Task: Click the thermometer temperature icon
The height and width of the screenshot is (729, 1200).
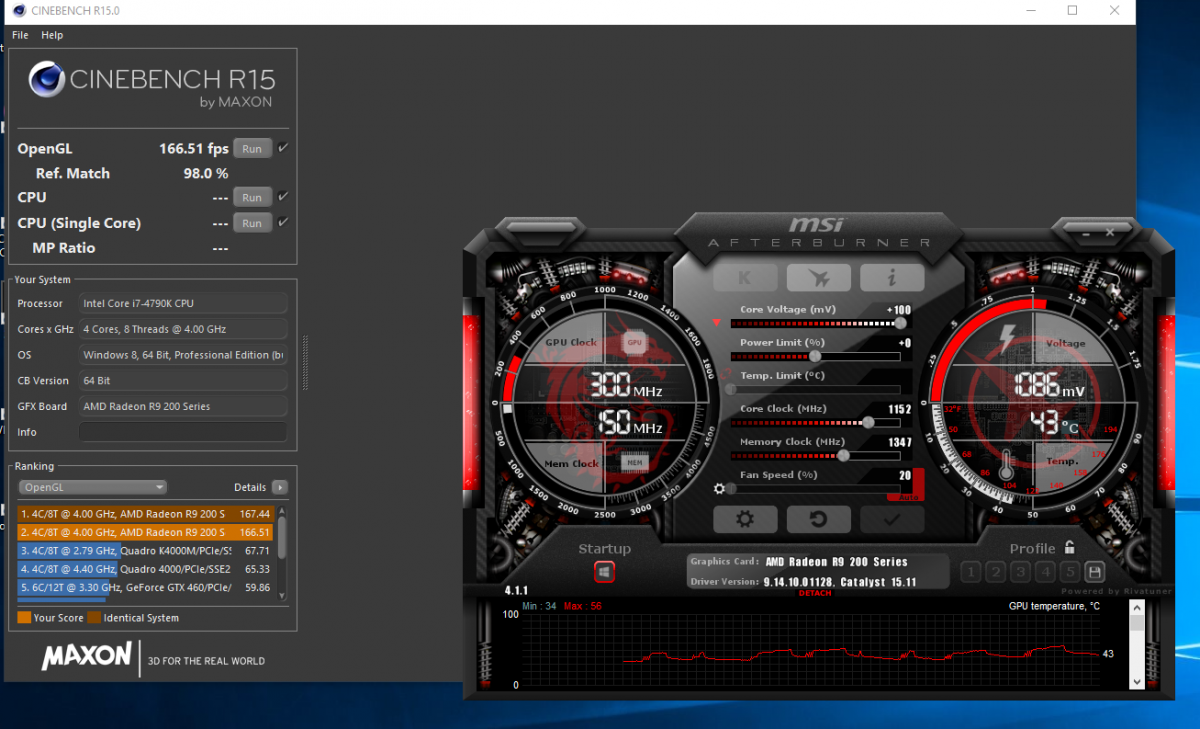Action: [x=1007, y=466]
